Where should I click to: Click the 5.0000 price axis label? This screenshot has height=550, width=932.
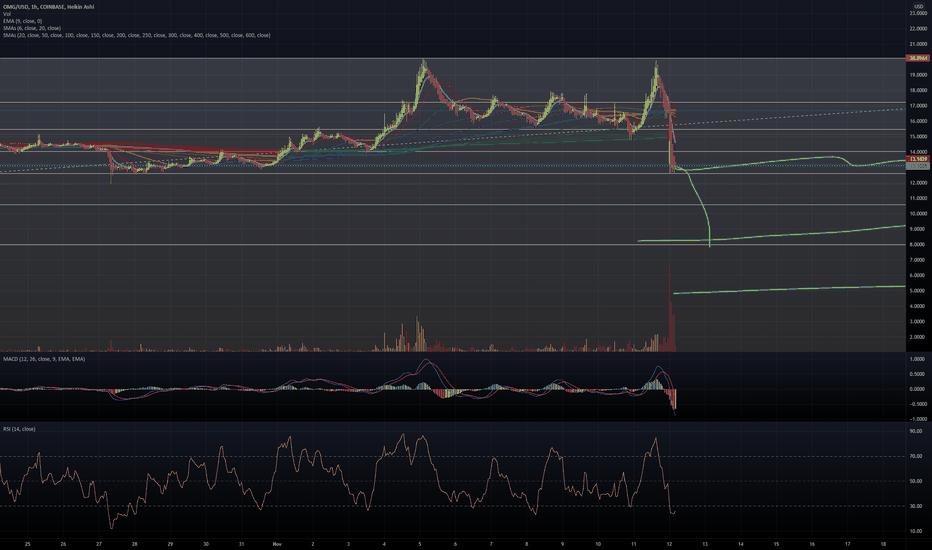(x=918, y=291)
